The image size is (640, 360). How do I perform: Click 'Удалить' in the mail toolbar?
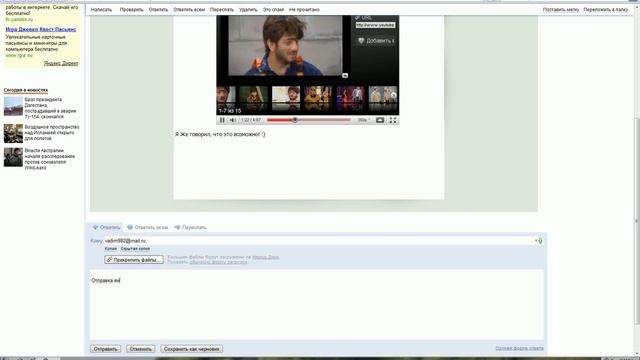pyautogui.click(x=248, y=9)
